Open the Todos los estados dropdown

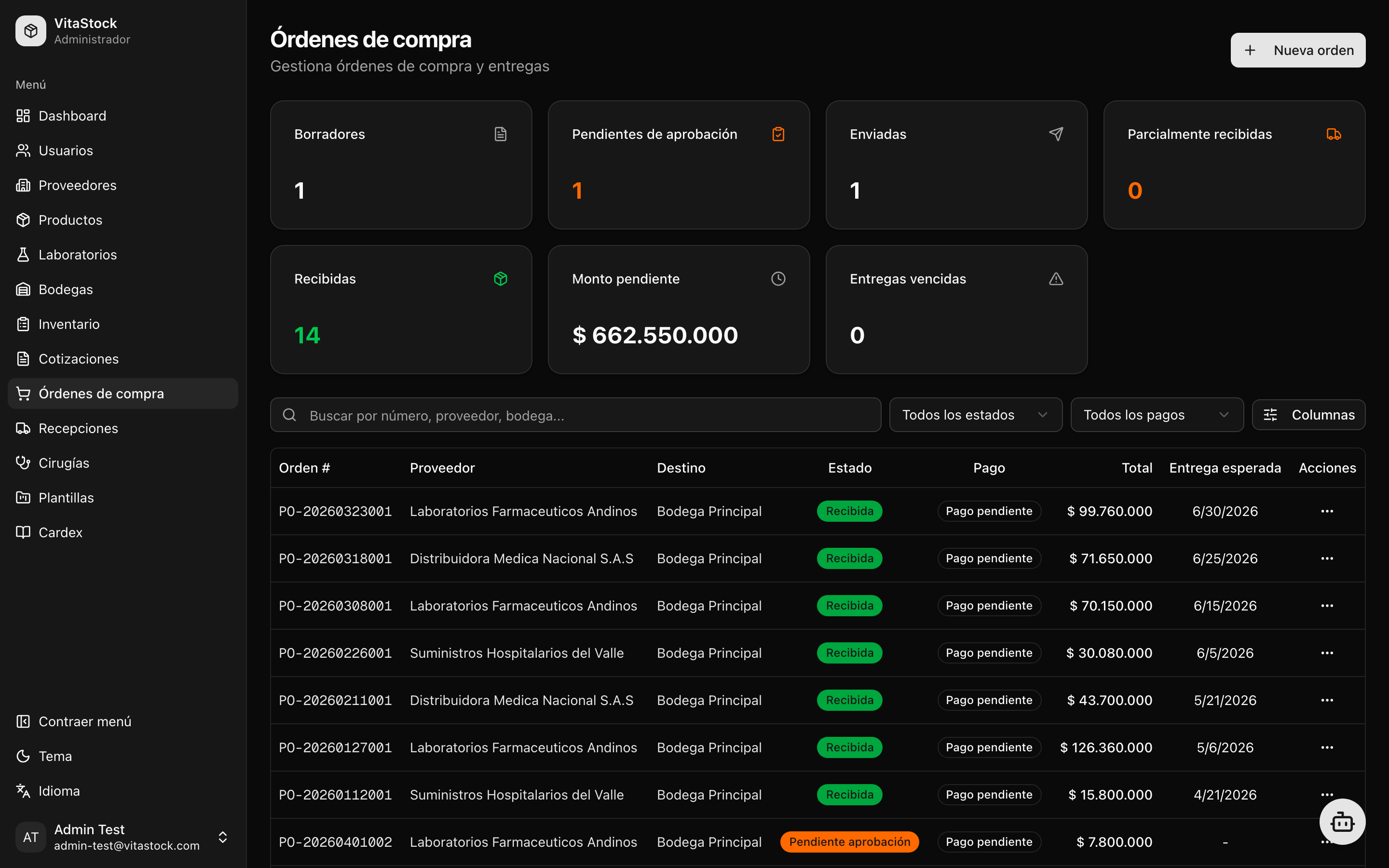click(976, 415)
